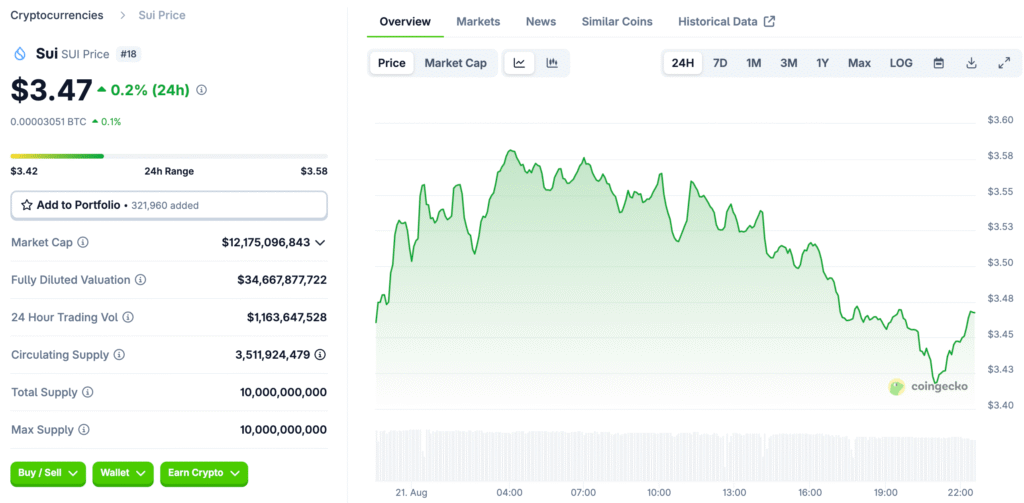The height and width of the screenshot is (503, 1024).
Task: Set chart range to 1M
Action: [x=754, y=63]
